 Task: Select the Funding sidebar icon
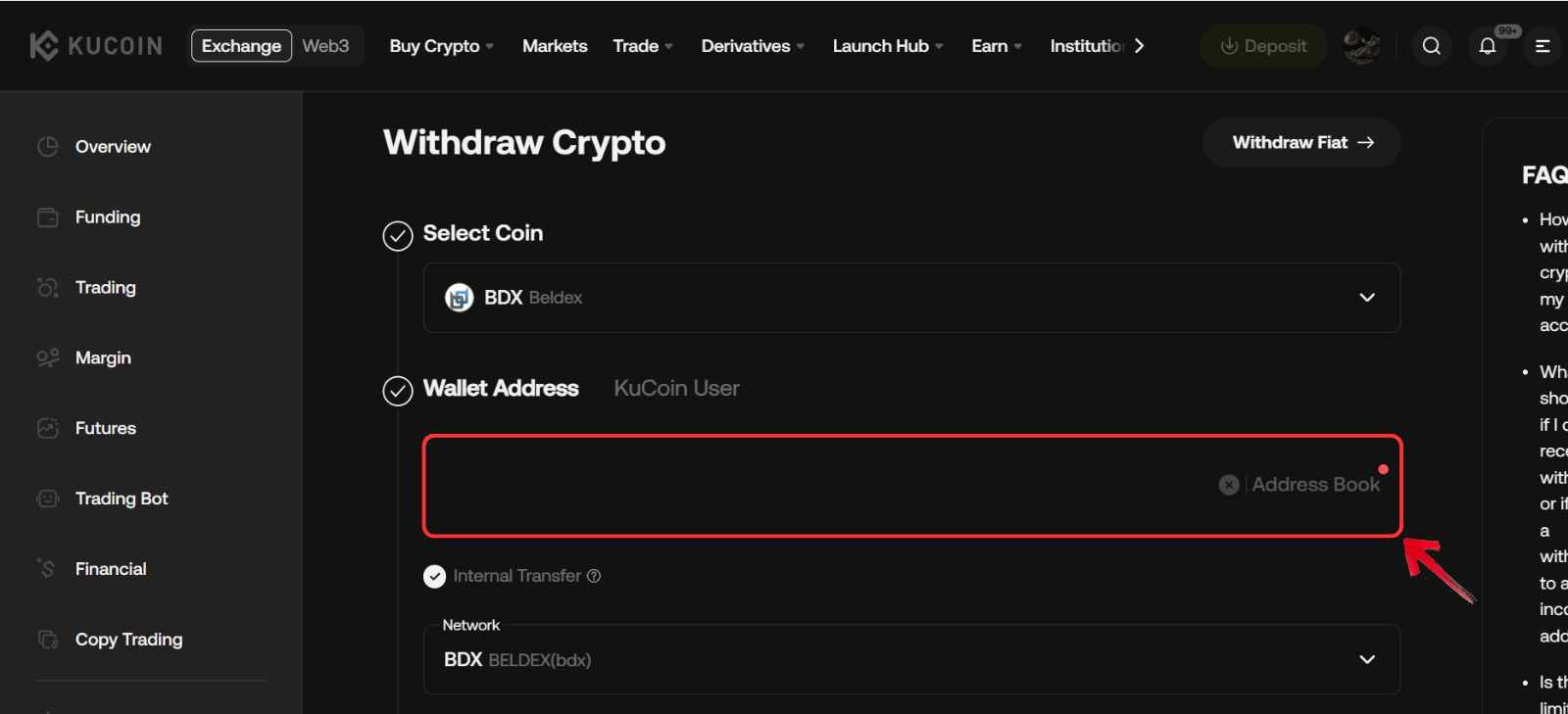[x=47, y=216]
